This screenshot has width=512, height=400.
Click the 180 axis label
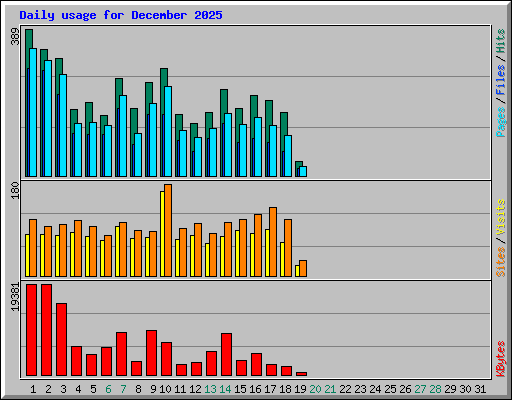tap(15, 191)
